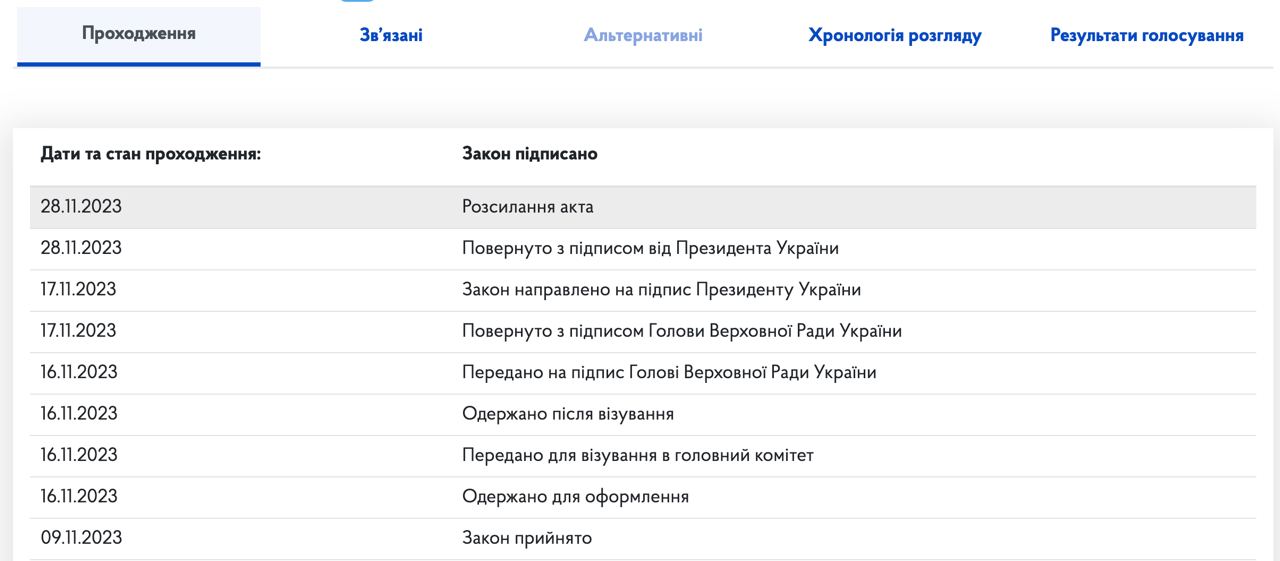Viewport: 1280px width, 561px height.
Task: Select the Альтернативні tab
Action: coord(643,36)
